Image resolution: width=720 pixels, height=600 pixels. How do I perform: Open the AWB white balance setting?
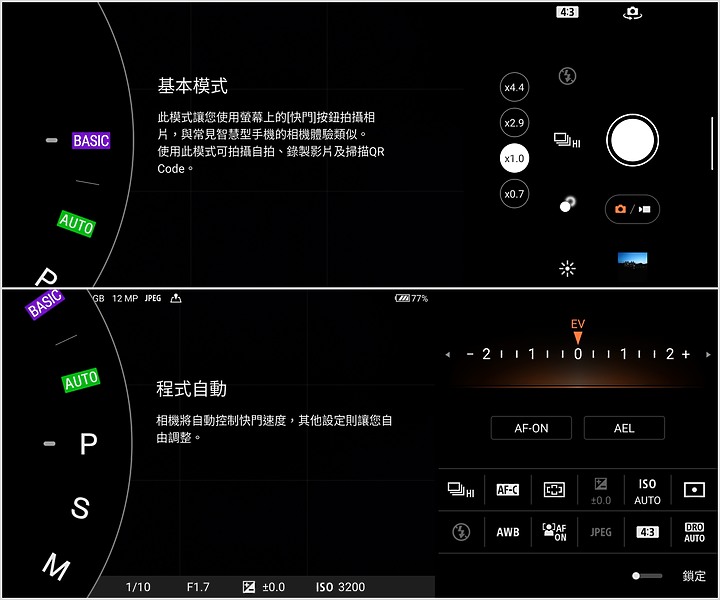tap(508, 532)
